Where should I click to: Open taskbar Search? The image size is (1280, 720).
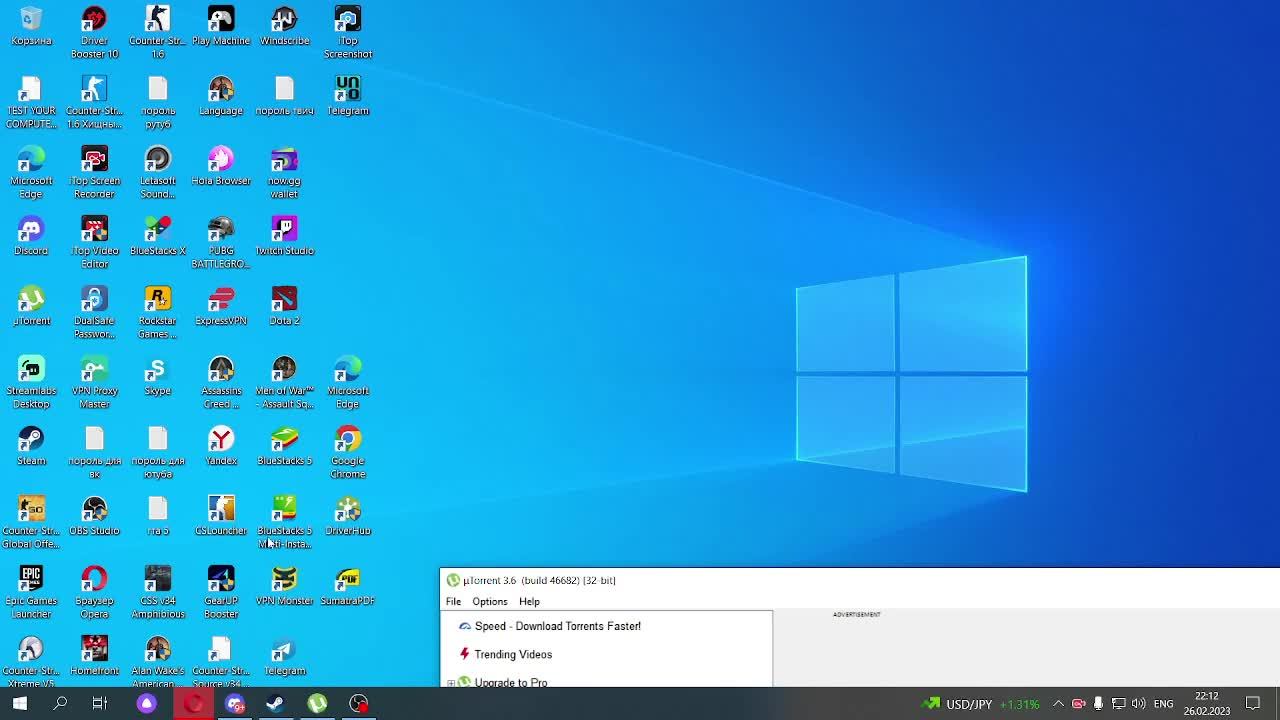[60, 704]
